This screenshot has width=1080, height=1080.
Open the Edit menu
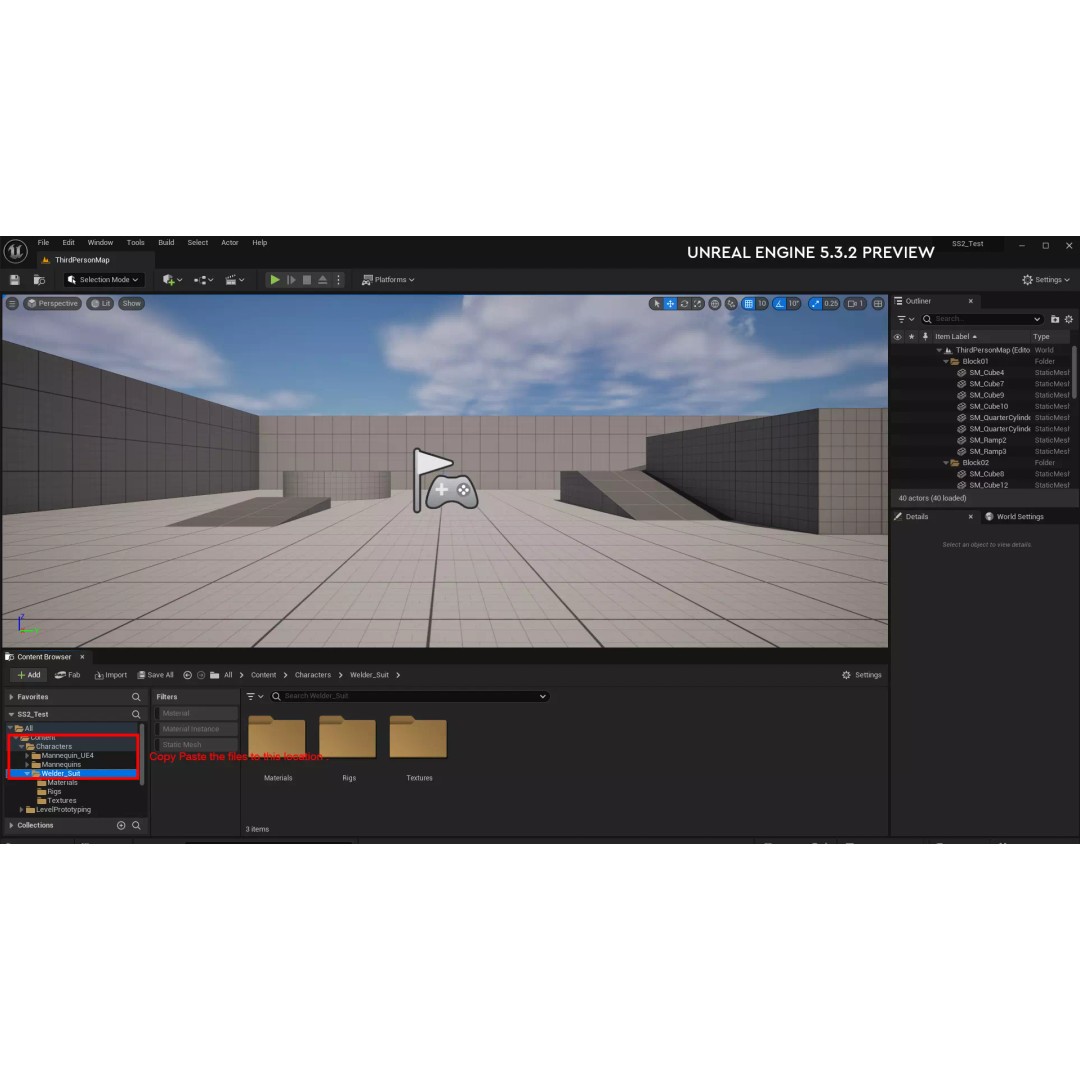click(x=68, y=242)
